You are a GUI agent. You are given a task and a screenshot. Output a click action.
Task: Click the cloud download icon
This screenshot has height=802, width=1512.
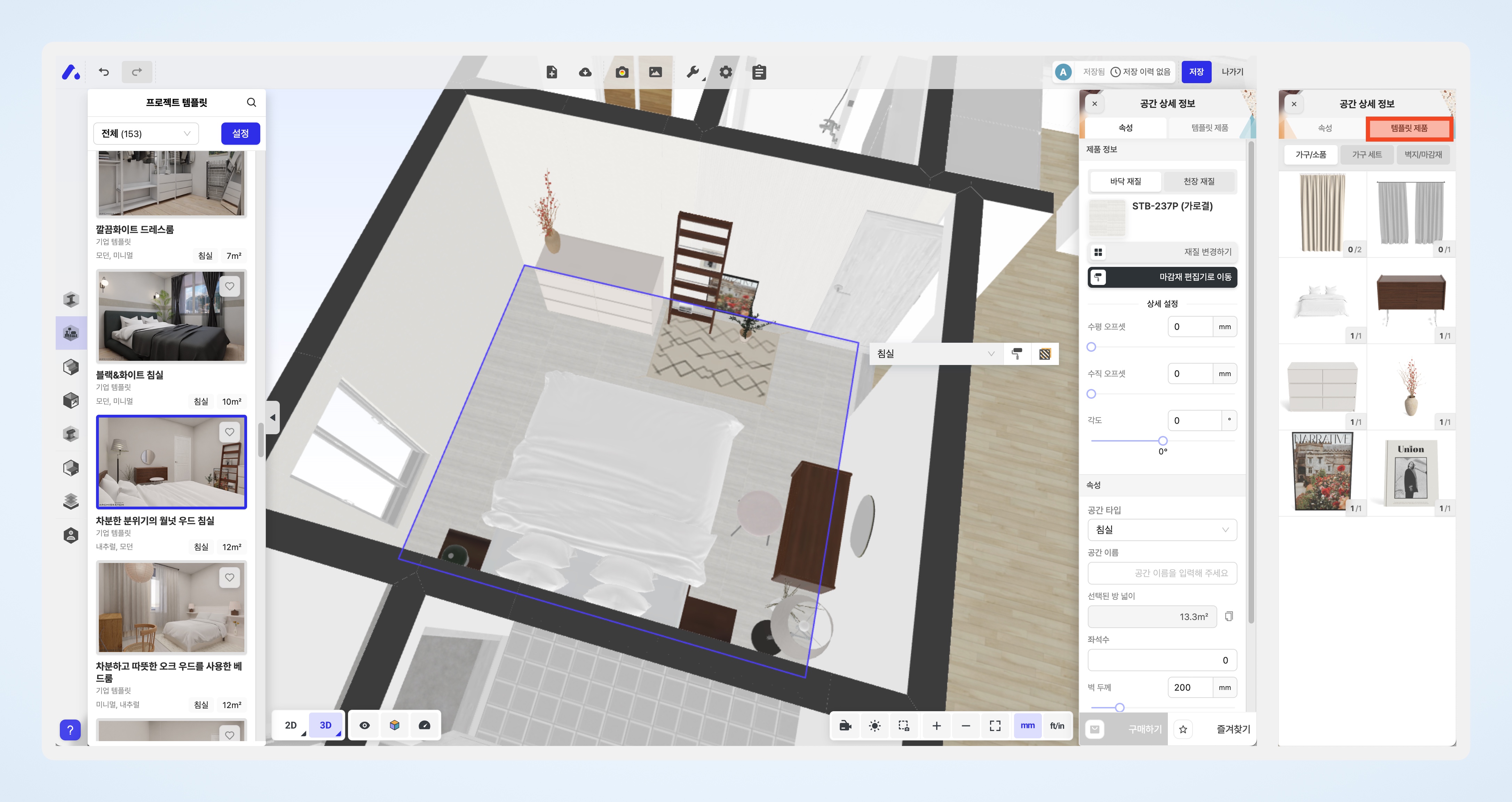[585, 72]
